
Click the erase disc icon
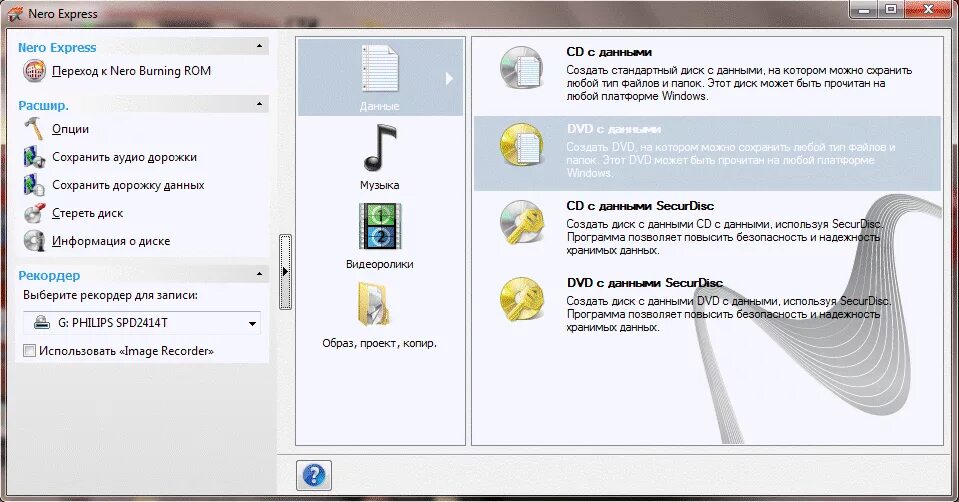coord(34,213)
